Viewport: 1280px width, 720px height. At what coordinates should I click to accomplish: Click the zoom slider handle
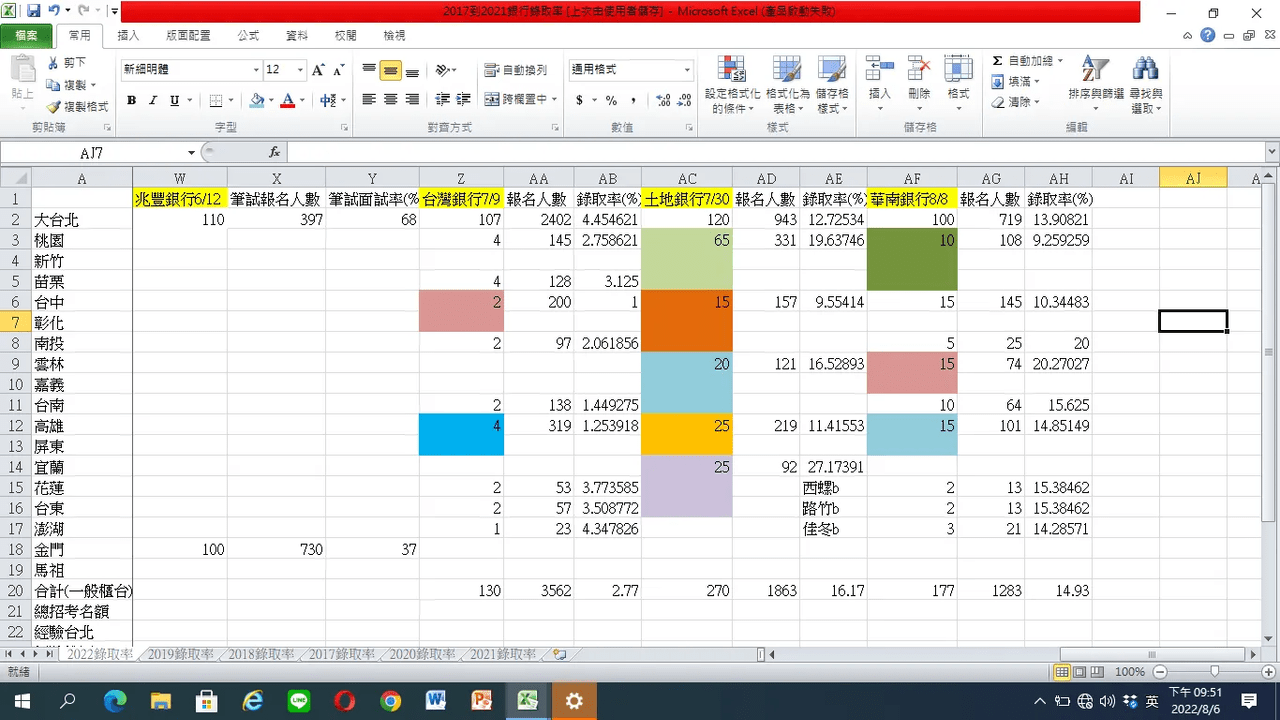[1214, 672]
